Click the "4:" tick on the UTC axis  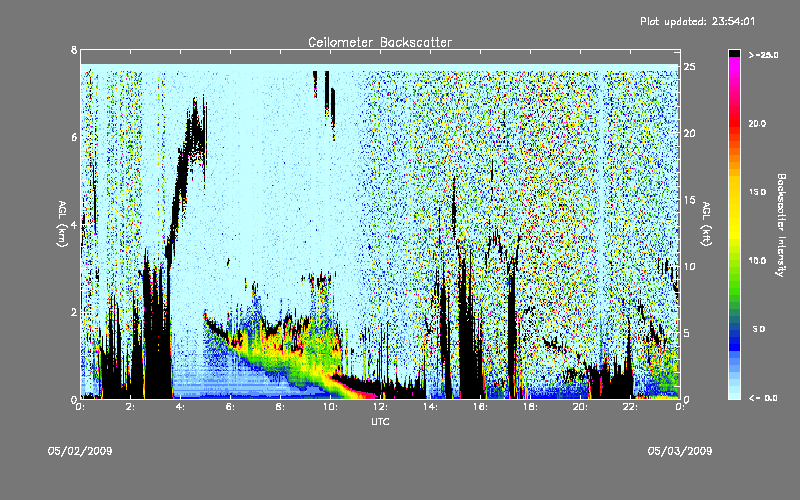click(x=180, y=407)
